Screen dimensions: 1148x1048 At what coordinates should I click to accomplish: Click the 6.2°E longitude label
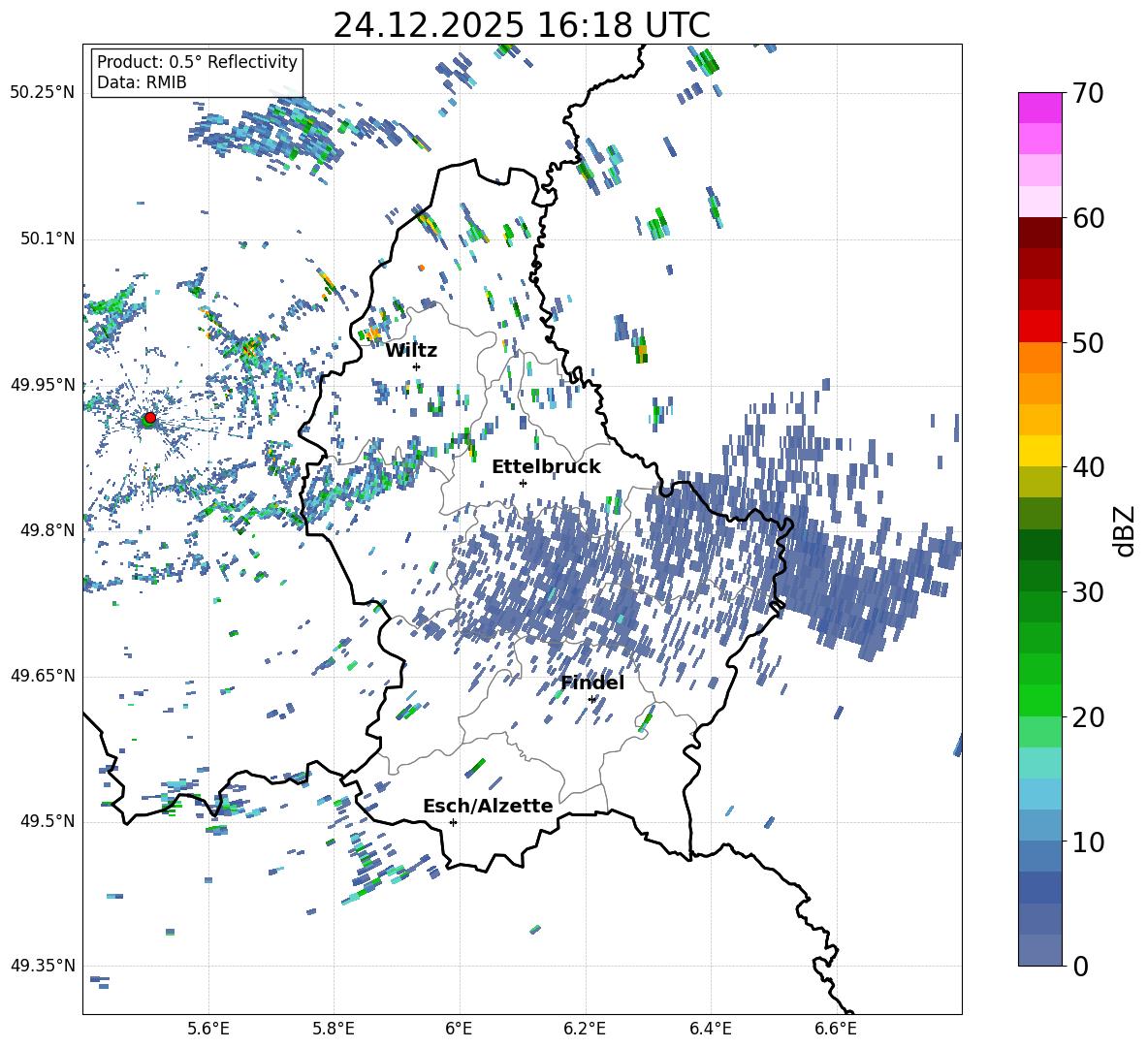585,1029
